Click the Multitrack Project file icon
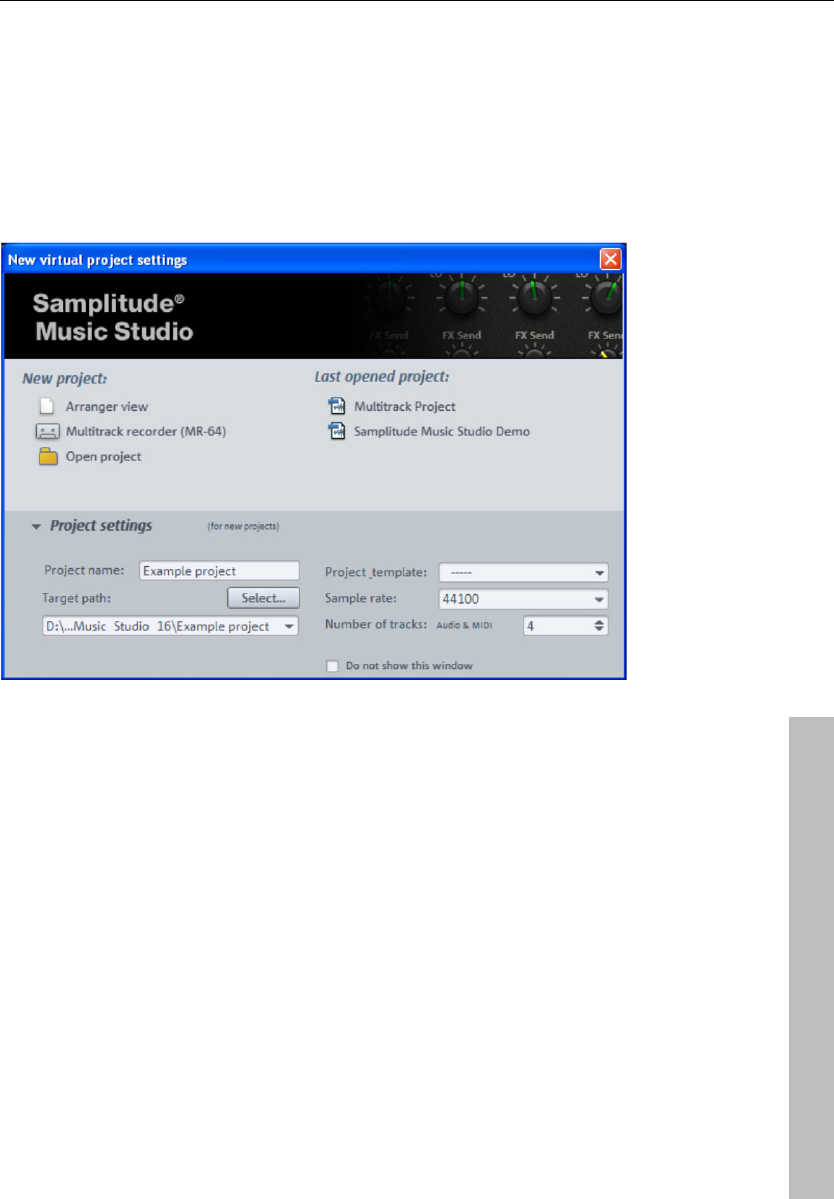Viewport: 834px width, 1199px height. point(336,406)
